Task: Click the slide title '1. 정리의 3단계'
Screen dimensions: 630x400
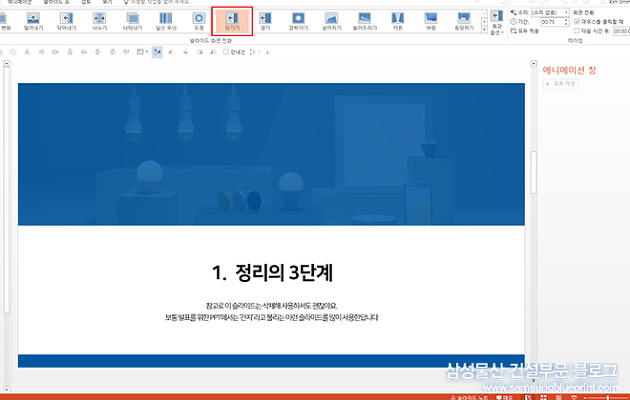Action: (272, 273)
